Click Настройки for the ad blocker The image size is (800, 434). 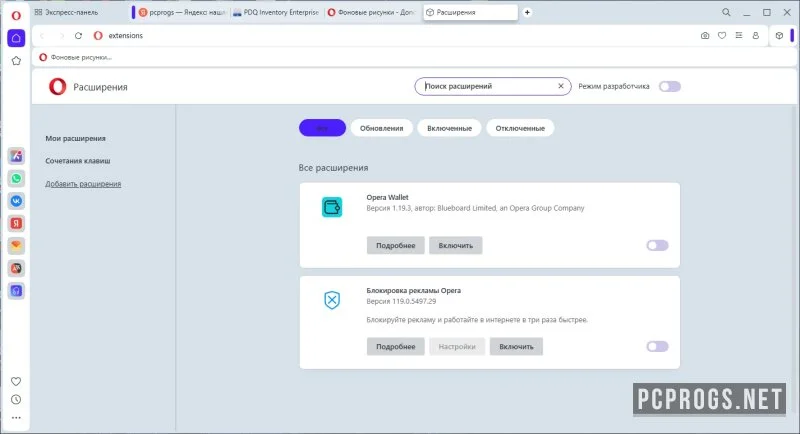(x=457, y=346)
